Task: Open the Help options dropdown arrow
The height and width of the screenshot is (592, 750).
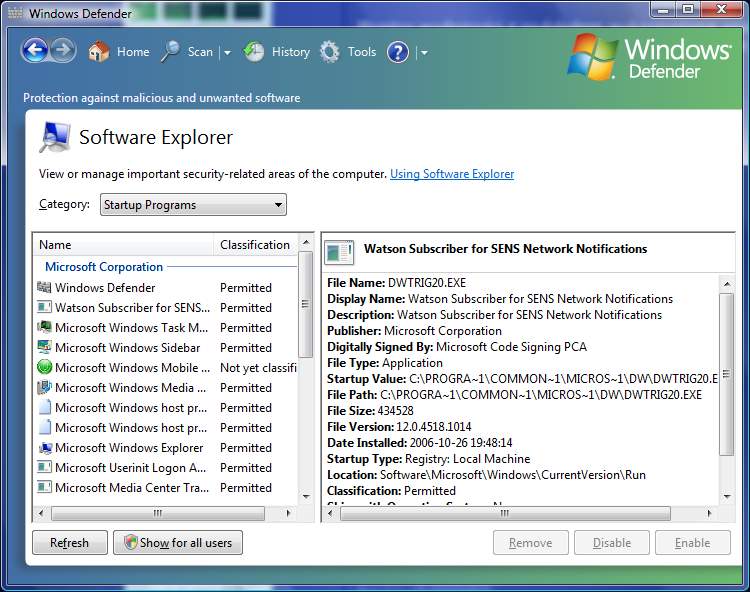Action: [x=424, y=53]
